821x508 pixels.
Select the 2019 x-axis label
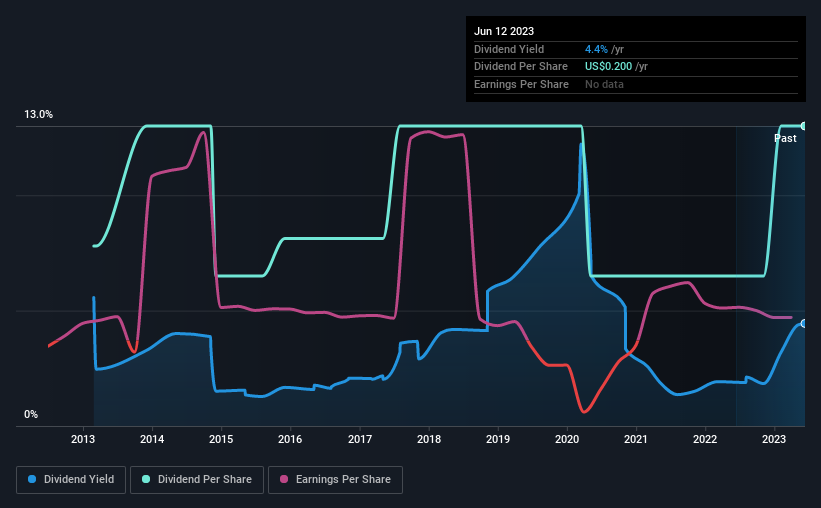(498, 439)
